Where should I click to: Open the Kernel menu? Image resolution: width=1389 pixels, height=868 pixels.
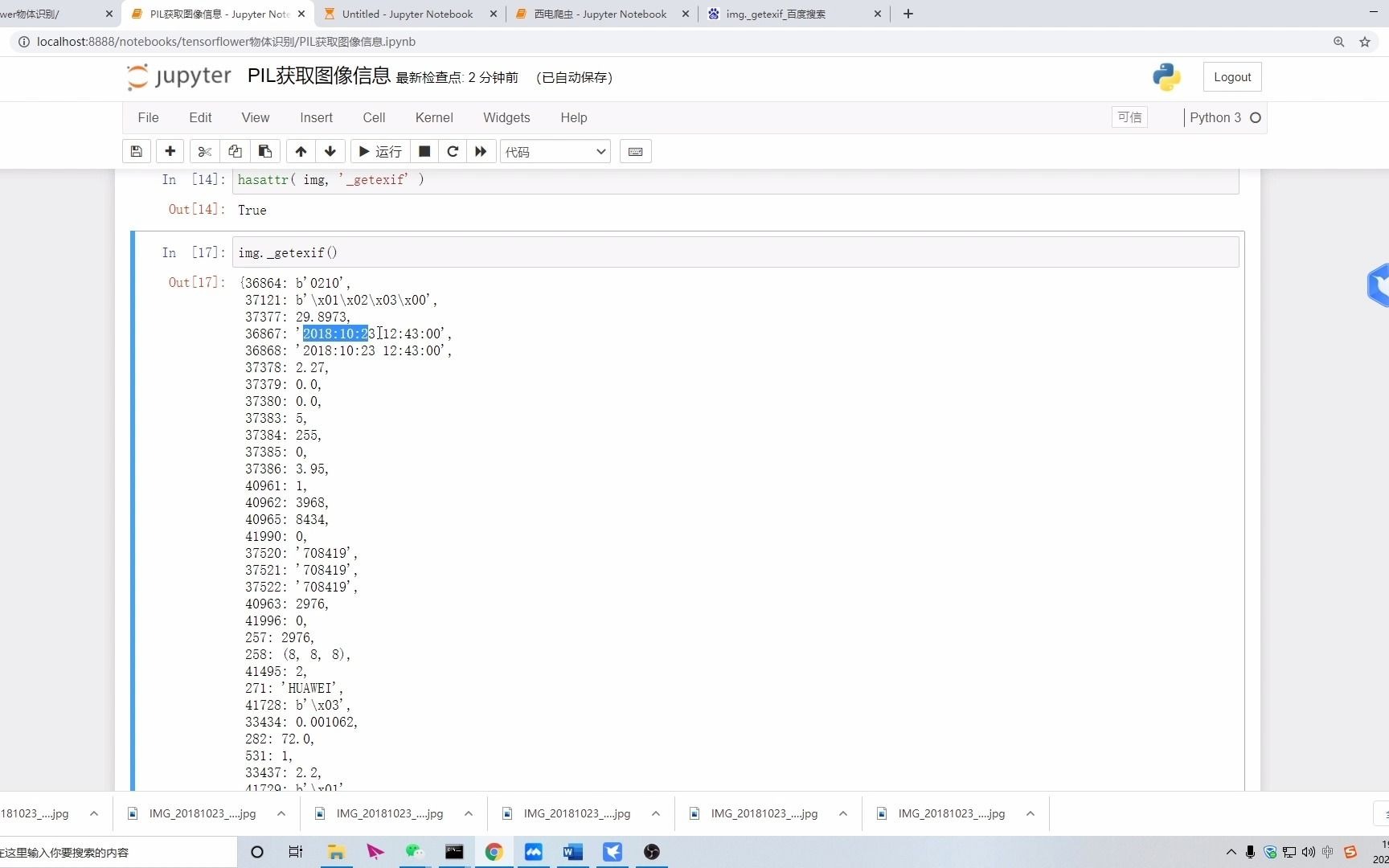point(434,117)
